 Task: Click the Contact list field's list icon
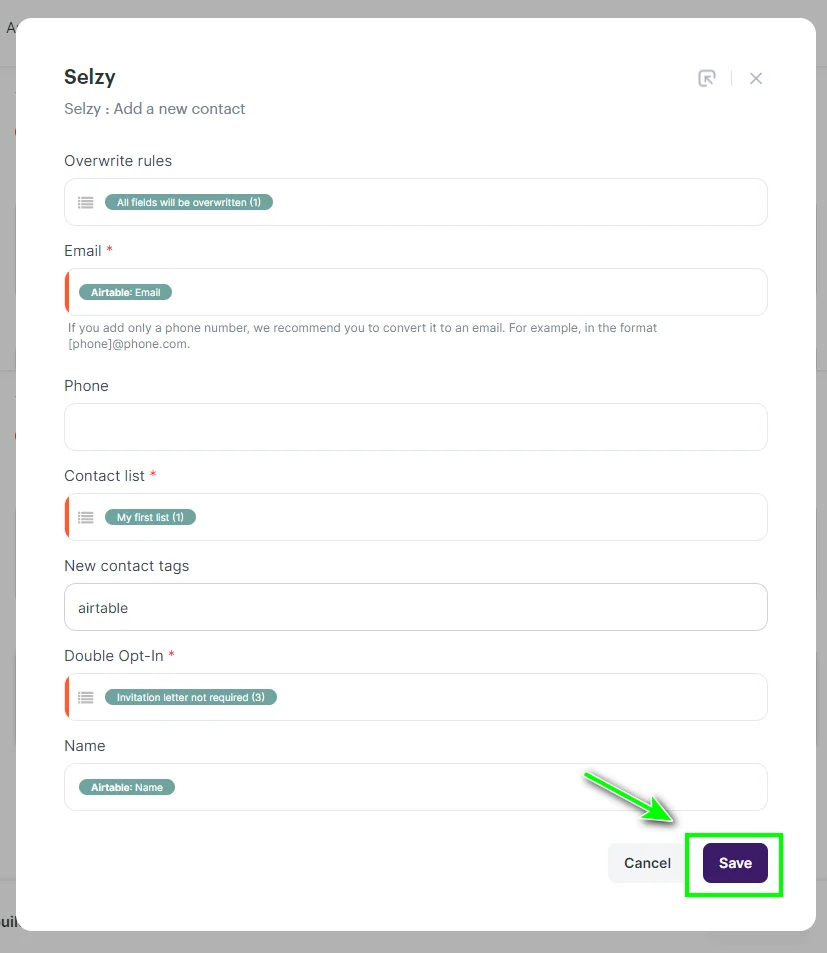(85, 517)
